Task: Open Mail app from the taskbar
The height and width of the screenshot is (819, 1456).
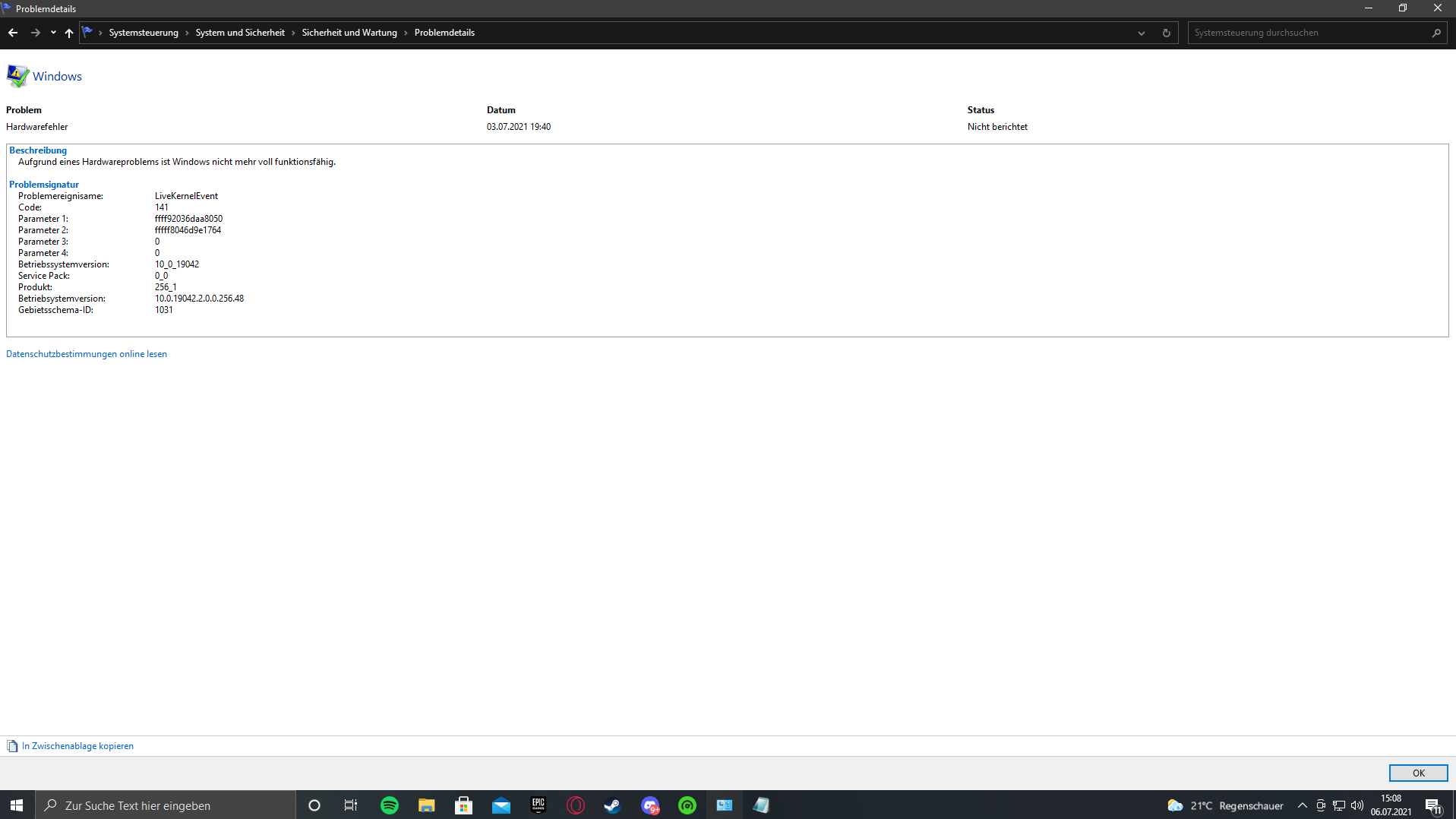Action: coord(501,805)
